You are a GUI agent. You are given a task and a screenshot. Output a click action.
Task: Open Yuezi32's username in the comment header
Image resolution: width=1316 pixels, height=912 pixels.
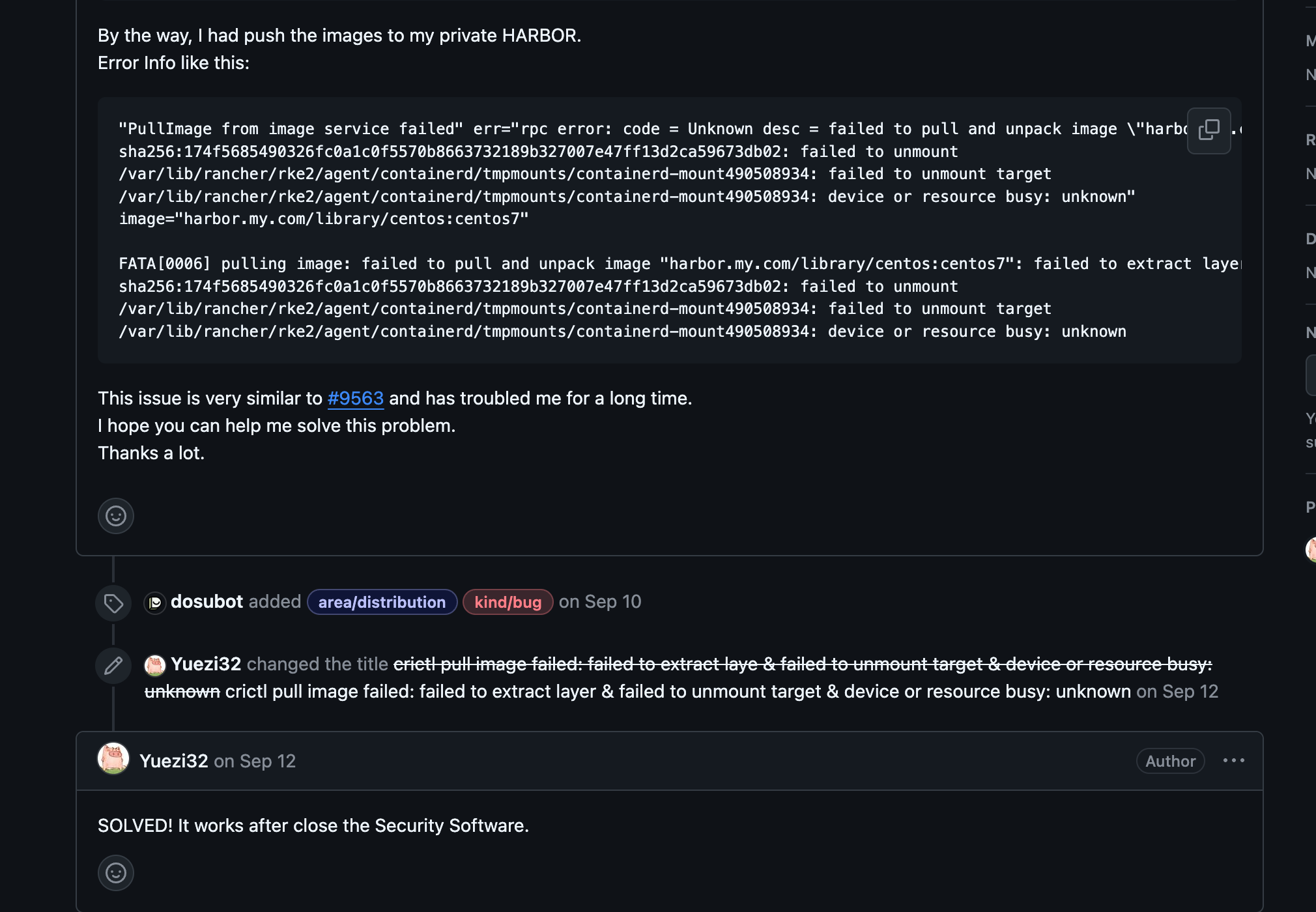pos(173,761)
